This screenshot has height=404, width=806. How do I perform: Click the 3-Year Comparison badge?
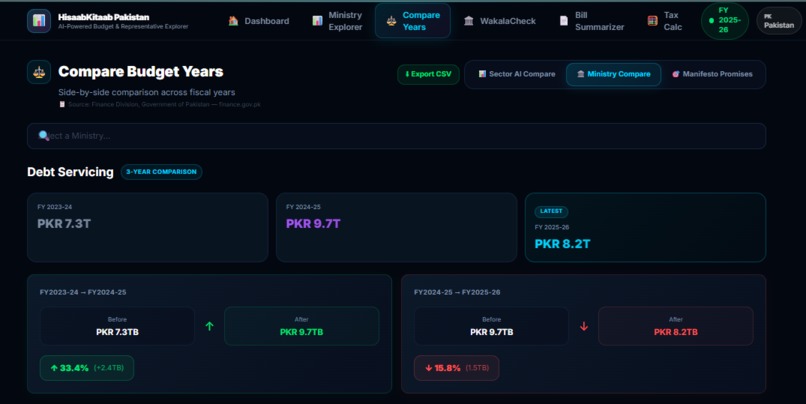pyautogui.click(x=161, y=172)
